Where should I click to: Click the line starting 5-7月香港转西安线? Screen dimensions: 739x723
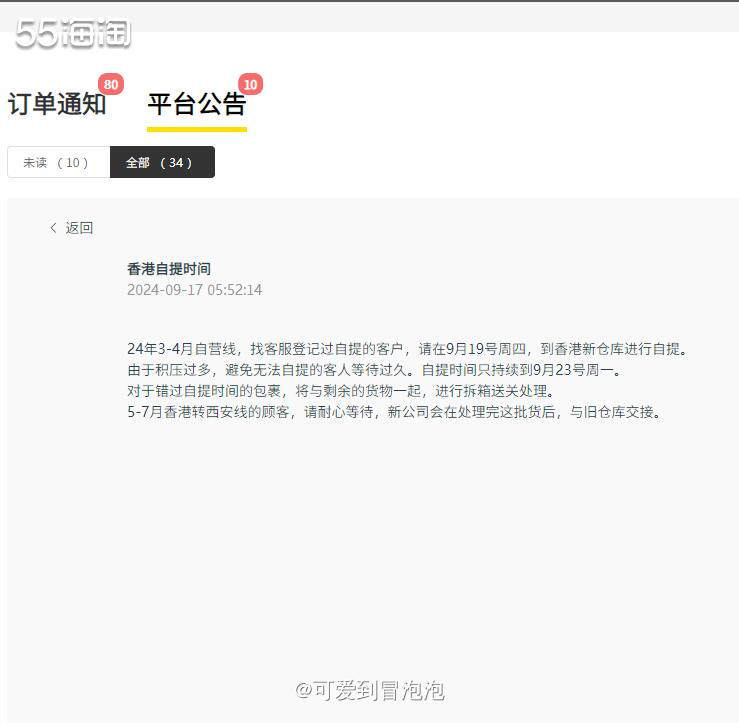395,412
